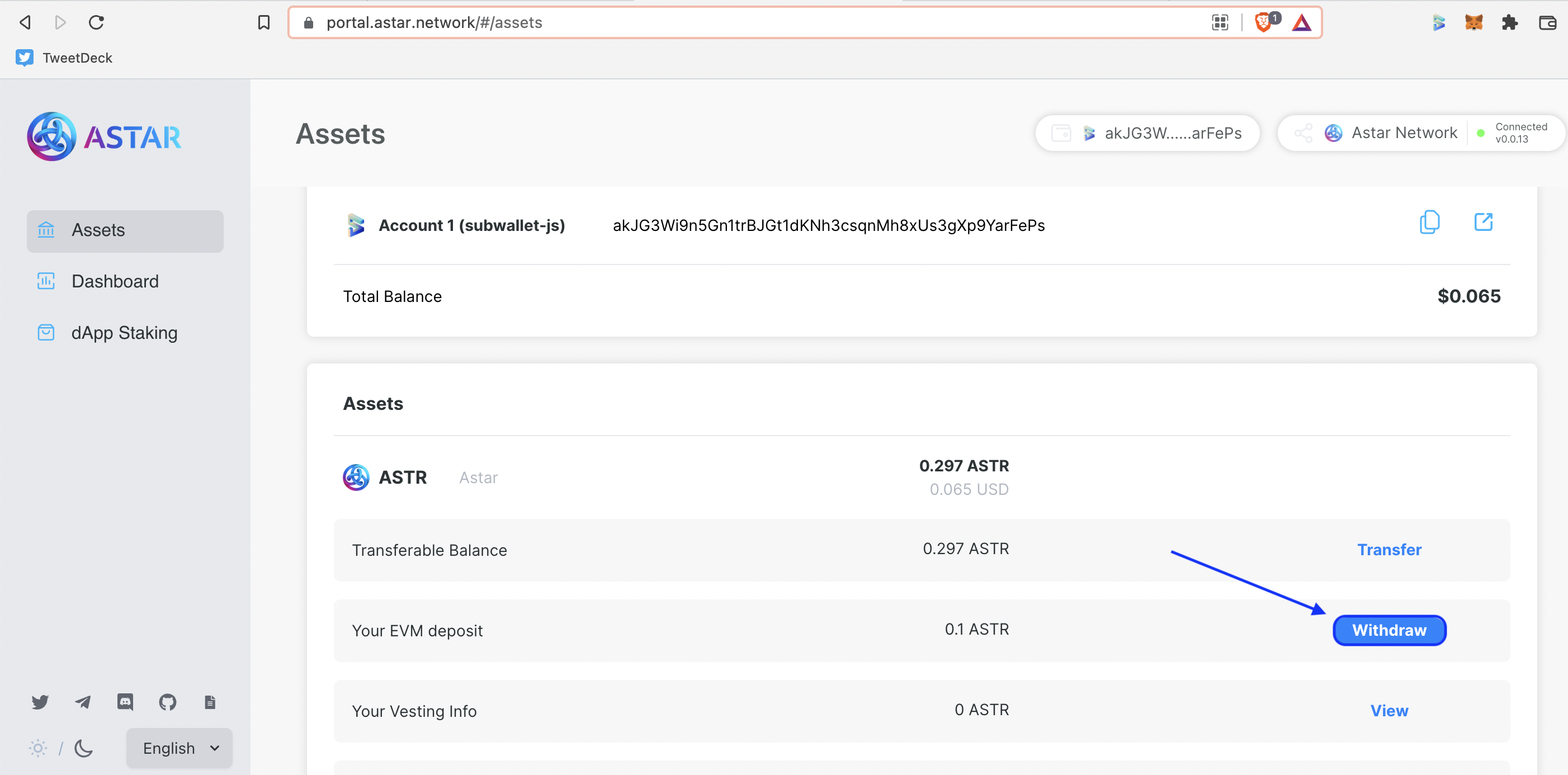
Task: Open the MetaMask fox extension icon
Action: click(x=1473, y=22)
